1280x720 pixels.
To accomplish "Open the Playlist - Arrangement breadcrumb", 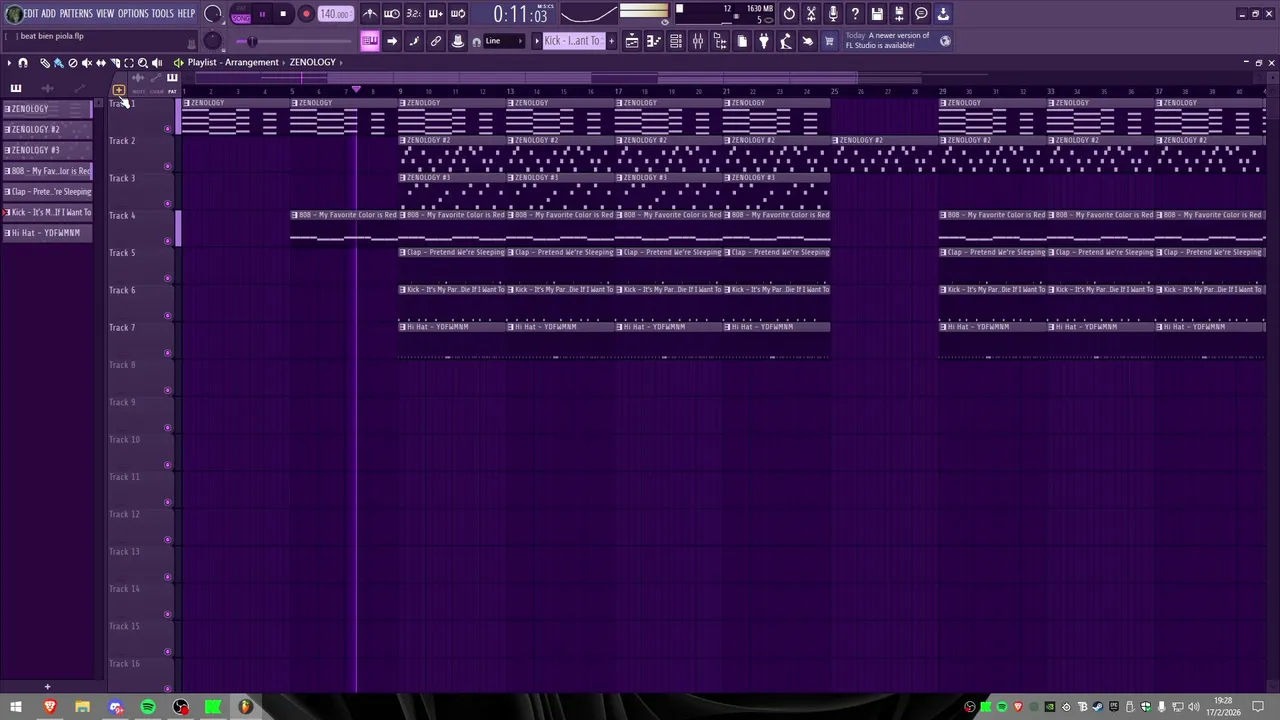I will click(233, 62).
